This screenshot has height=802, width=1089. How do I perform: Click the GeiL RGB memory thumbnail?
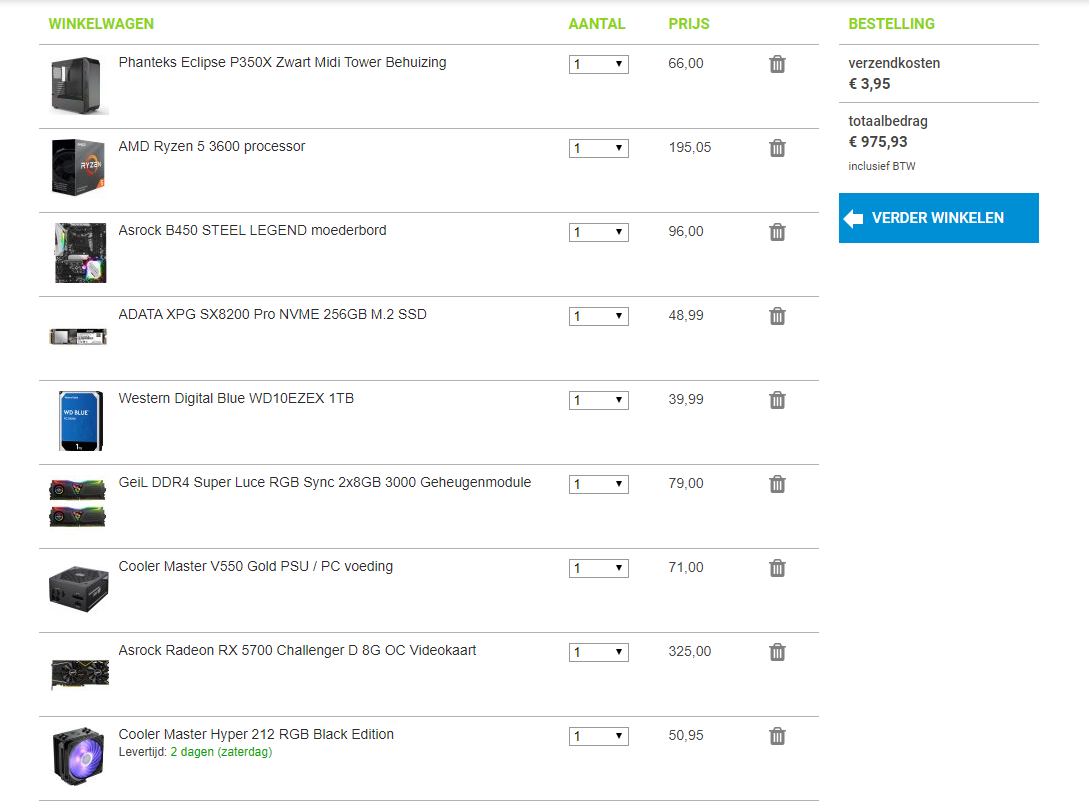point(78,503)
